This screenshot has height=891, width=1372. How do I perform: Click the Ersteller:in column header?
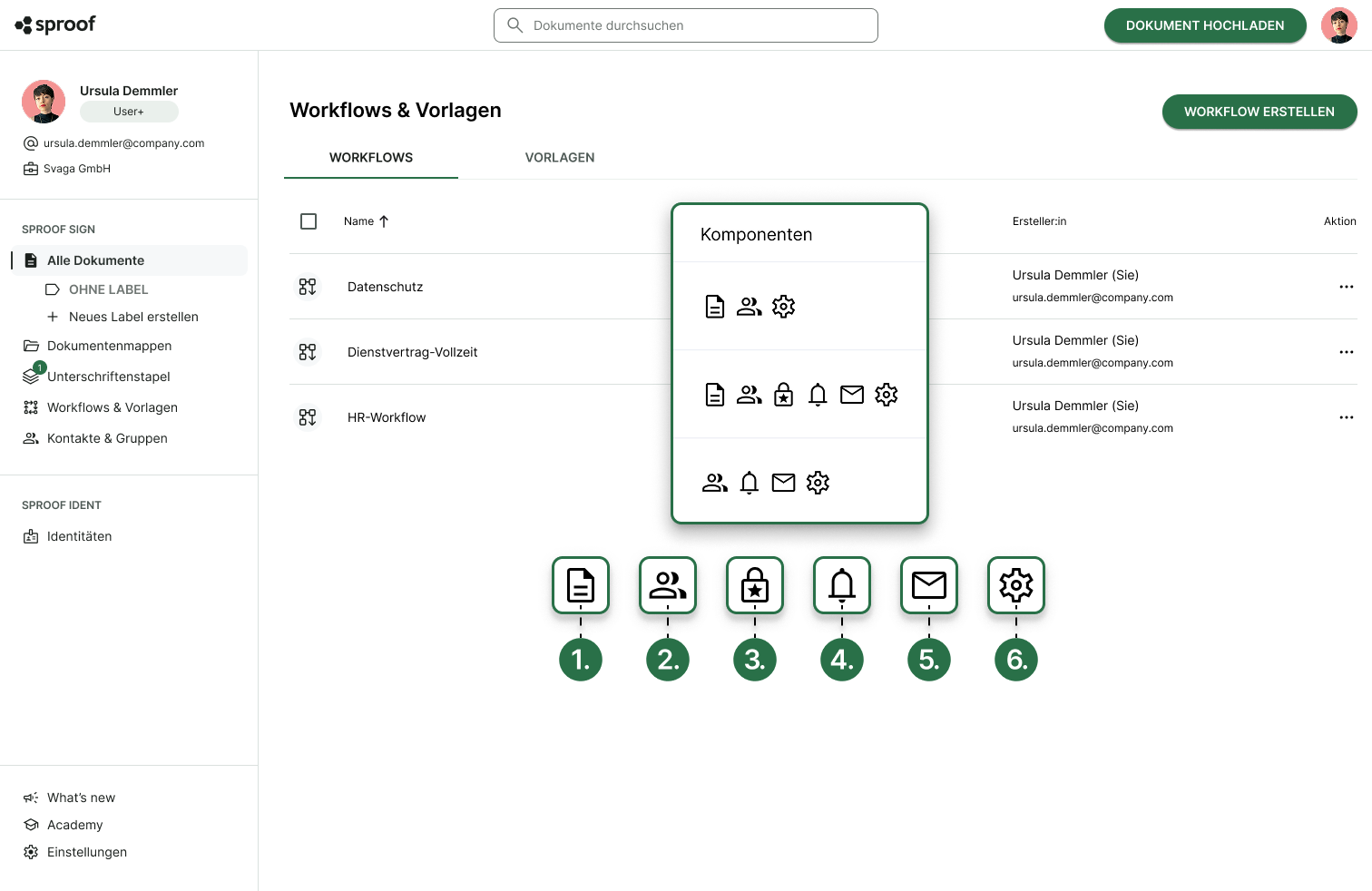[x=1039, y=221]
